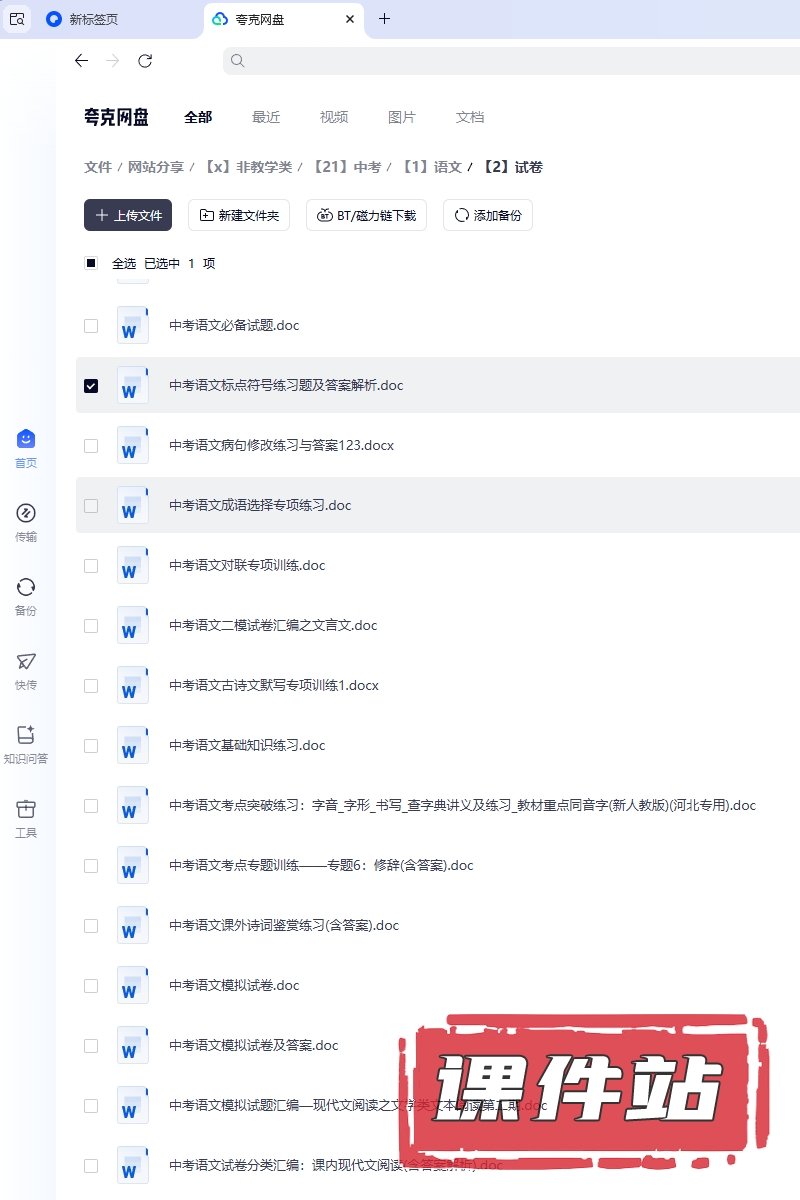This screenshot has height=1200, width=800.
Task: Click the BT/磁力链下载 button
Action: click(x=366, y=215)
